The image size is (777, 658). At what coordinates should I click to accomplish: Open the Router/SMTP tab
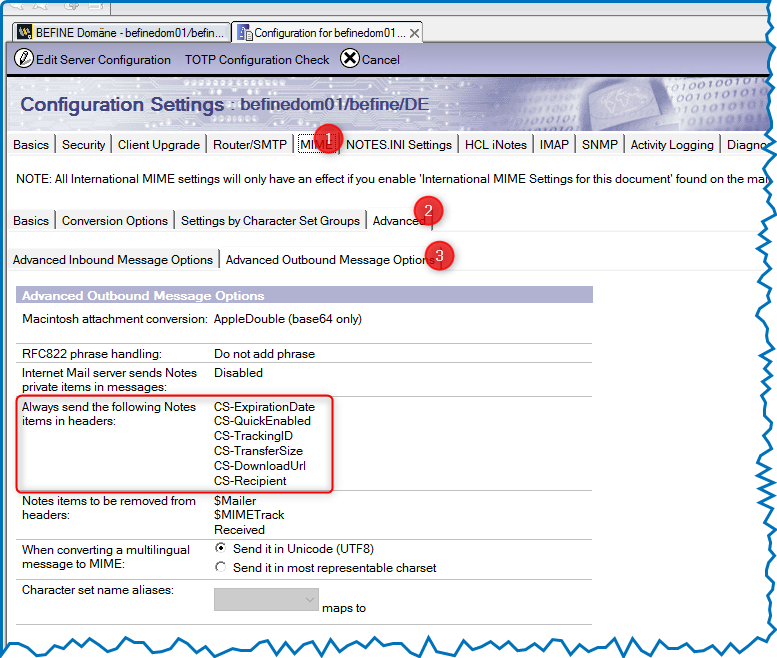pos(249,145)
